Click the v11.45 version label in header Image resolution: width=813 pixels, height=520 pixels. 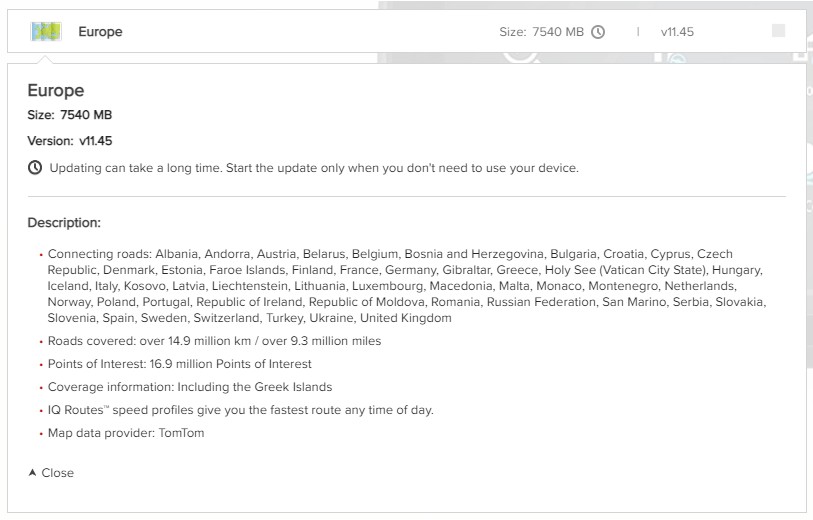(677, 32)
